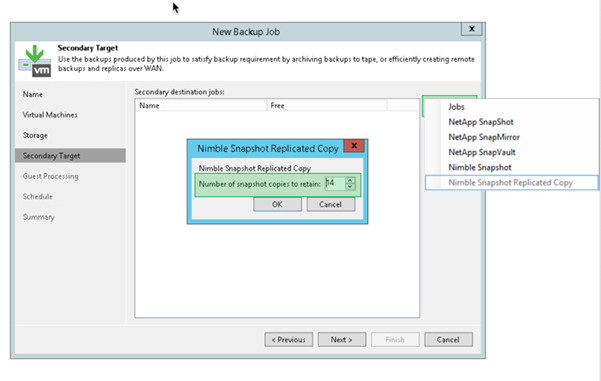Close the New Backup Job window

(471, 29)
